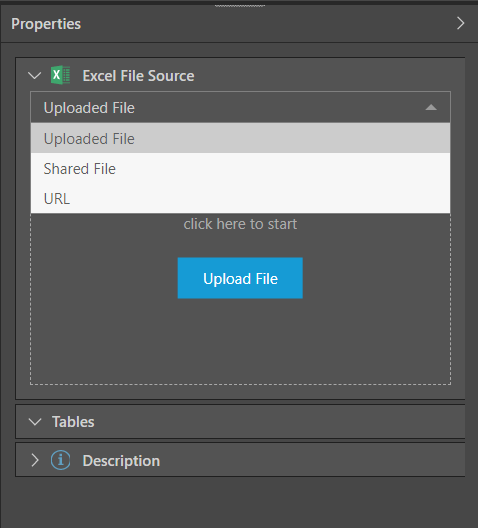
Task: Click the empty area below the Description section
Action: pos(239,502)
